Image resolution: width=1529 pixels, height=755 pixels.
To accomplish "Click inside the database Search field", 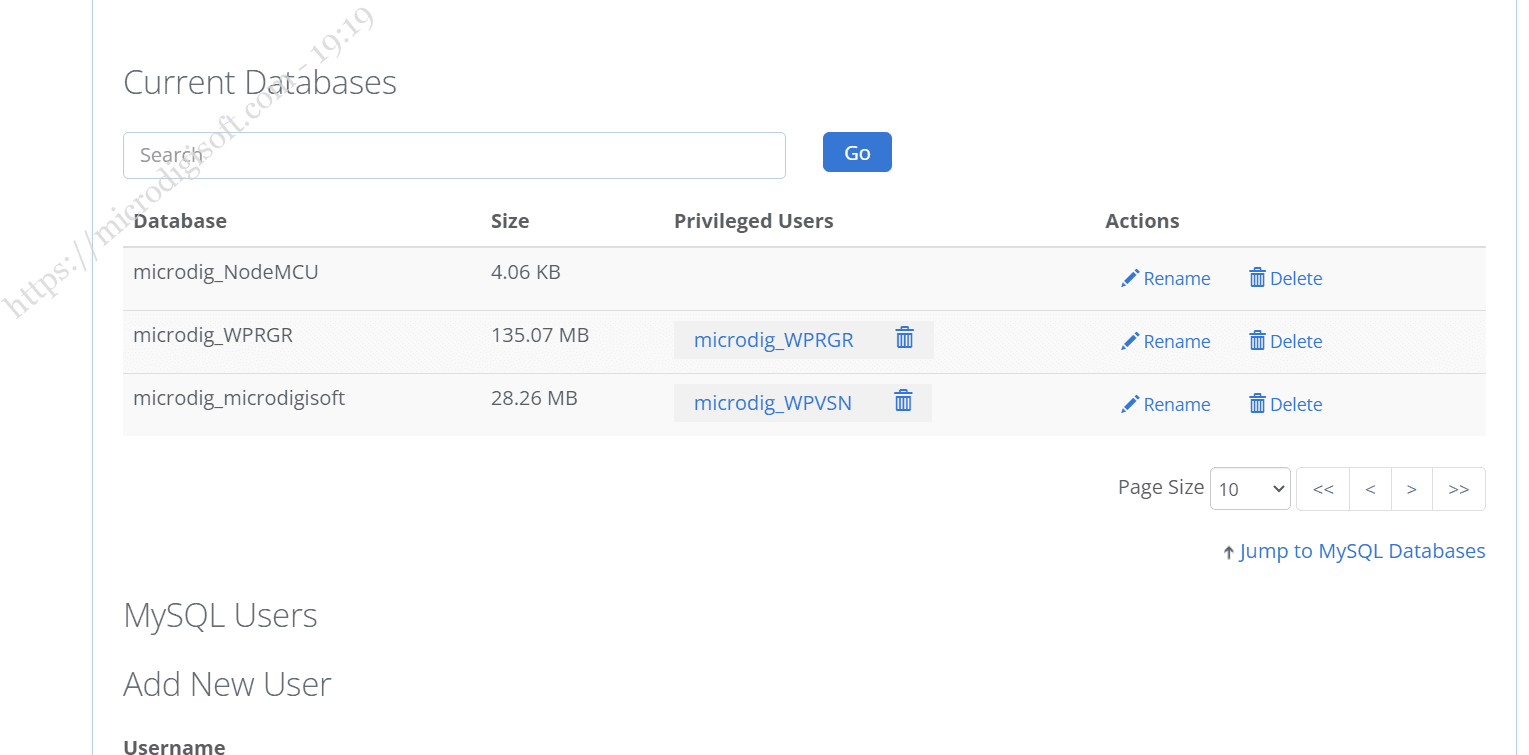I will point(454,155).
